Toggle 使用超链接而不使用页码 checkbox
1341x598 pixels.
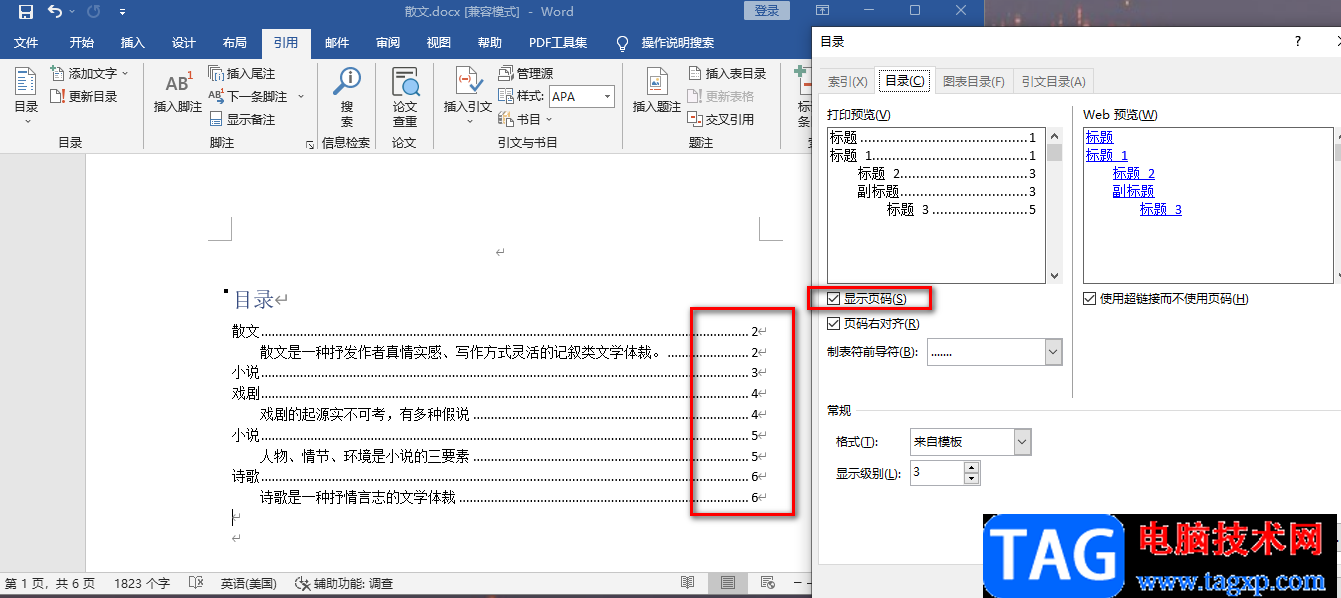[x=1090, y=299]
